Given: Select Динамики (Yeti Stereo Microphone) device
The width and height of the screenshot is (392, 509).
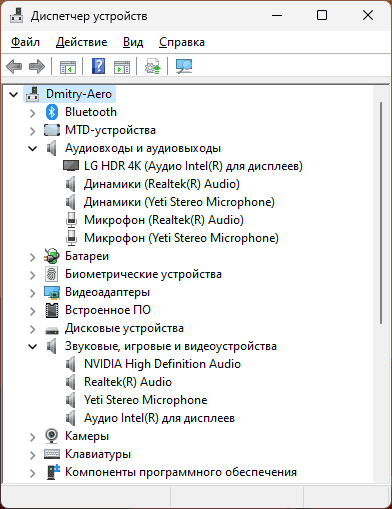Looking at the screenshot, I should pos(179,202).
